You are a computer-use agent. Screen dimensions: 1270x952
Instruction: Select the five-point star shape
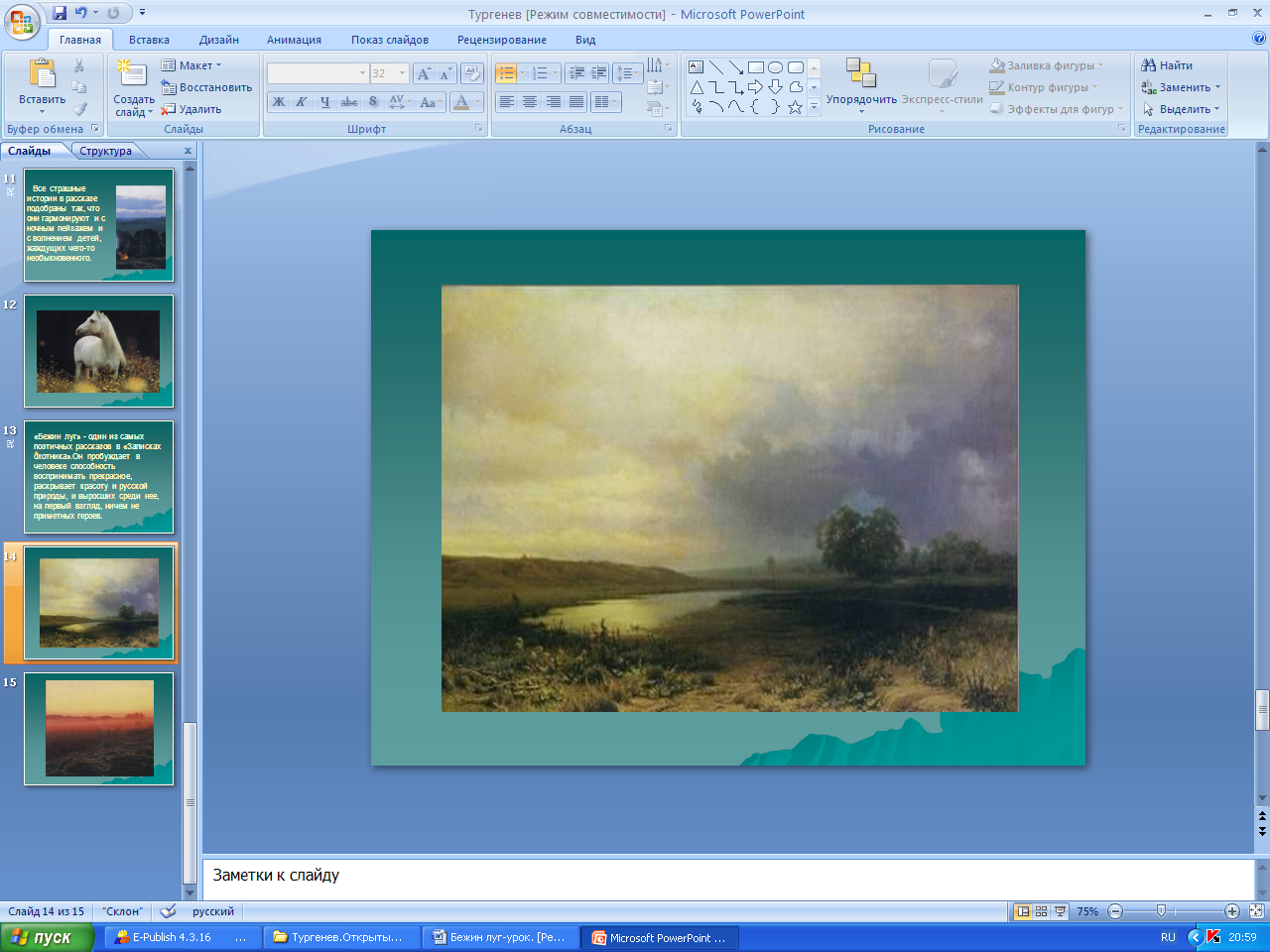click(796, 107)
